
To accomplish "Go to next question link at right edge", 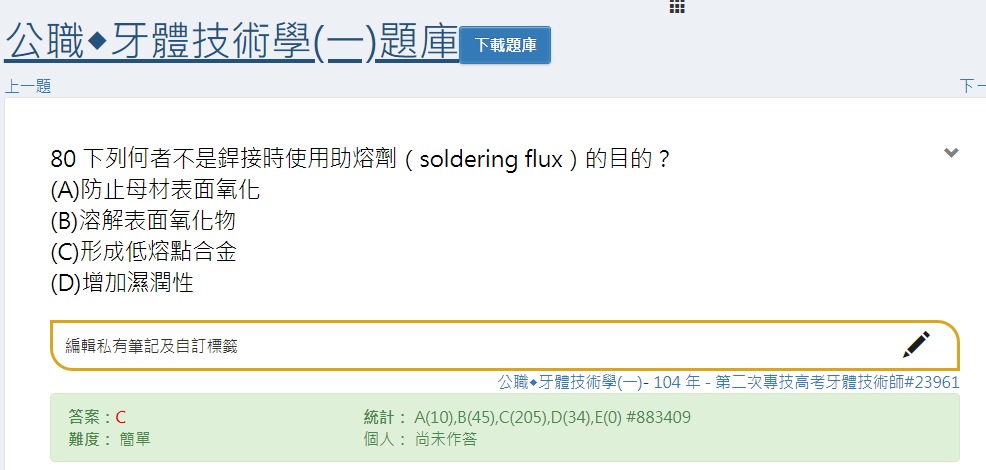I will click(972, 87).
